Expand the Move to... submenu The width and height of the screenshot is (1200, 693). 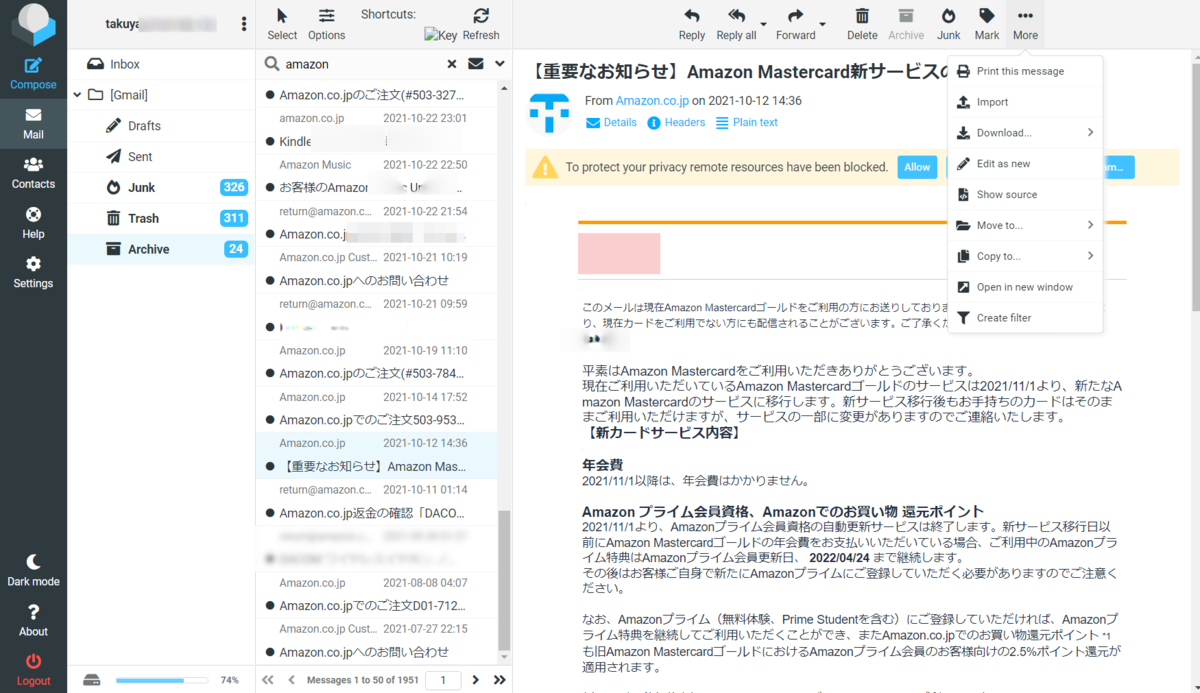coord(1025,226)
